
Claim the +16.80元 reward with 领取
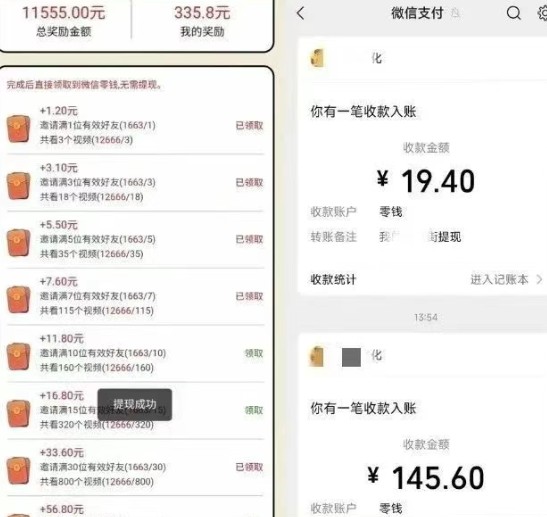[x=254, y=410]
